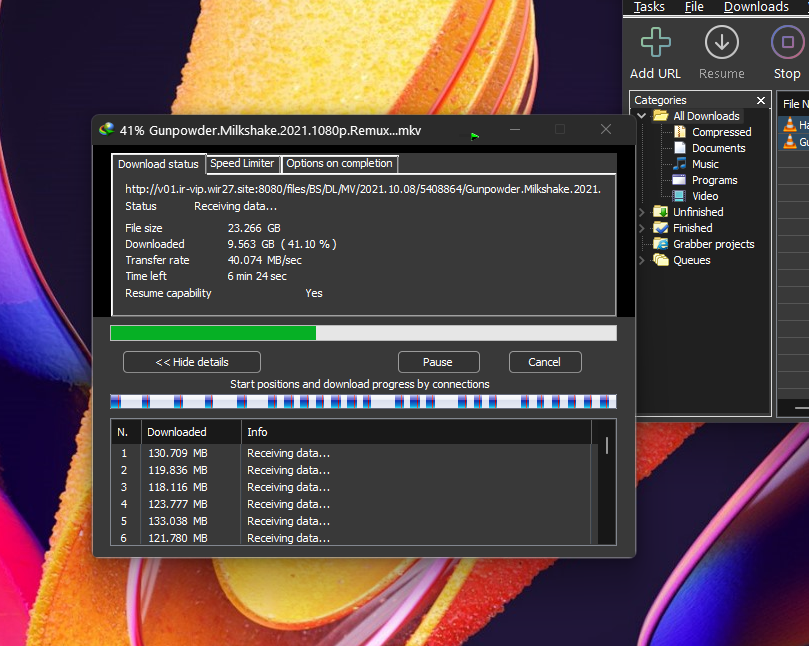Click the Video category film icon

[679, 196]
